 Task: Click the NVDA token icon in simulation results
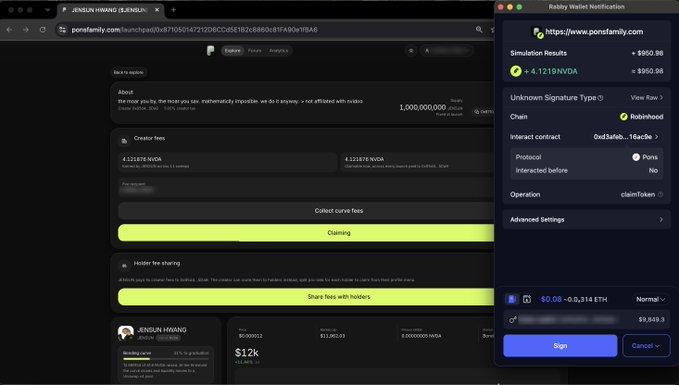(515, 71)
